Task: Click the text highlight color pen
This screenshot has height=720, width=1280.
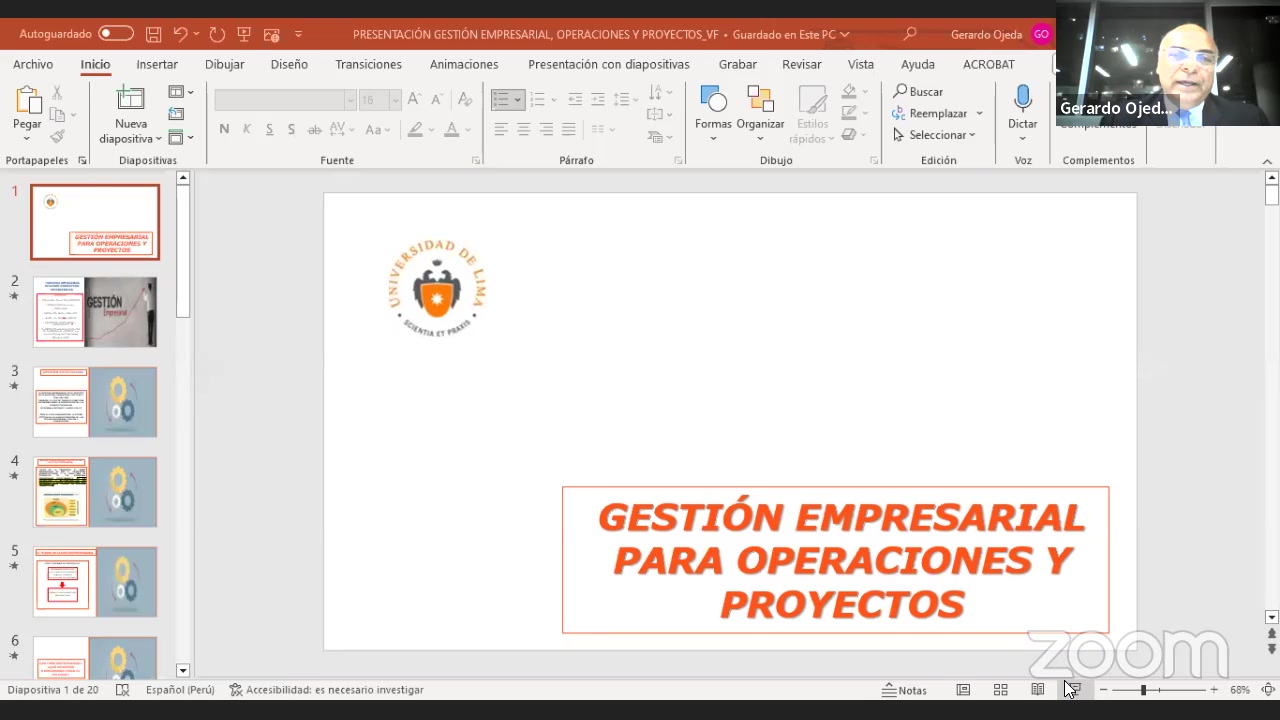Action: click(416, 129)
